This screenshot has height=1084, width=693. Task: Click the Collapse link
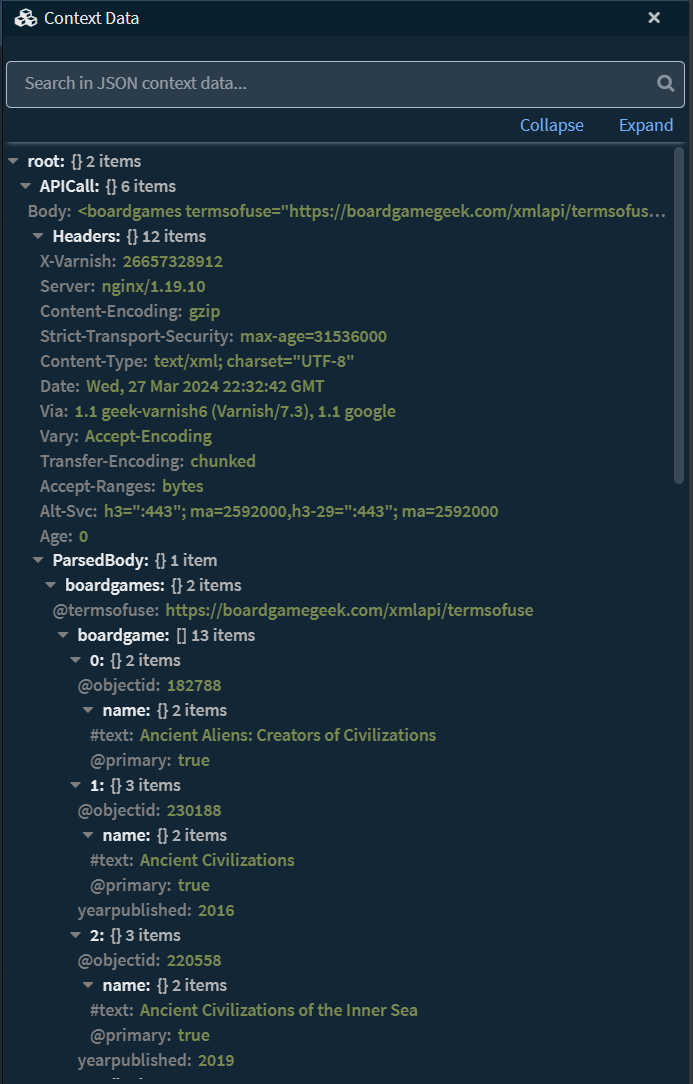(551, 125)
